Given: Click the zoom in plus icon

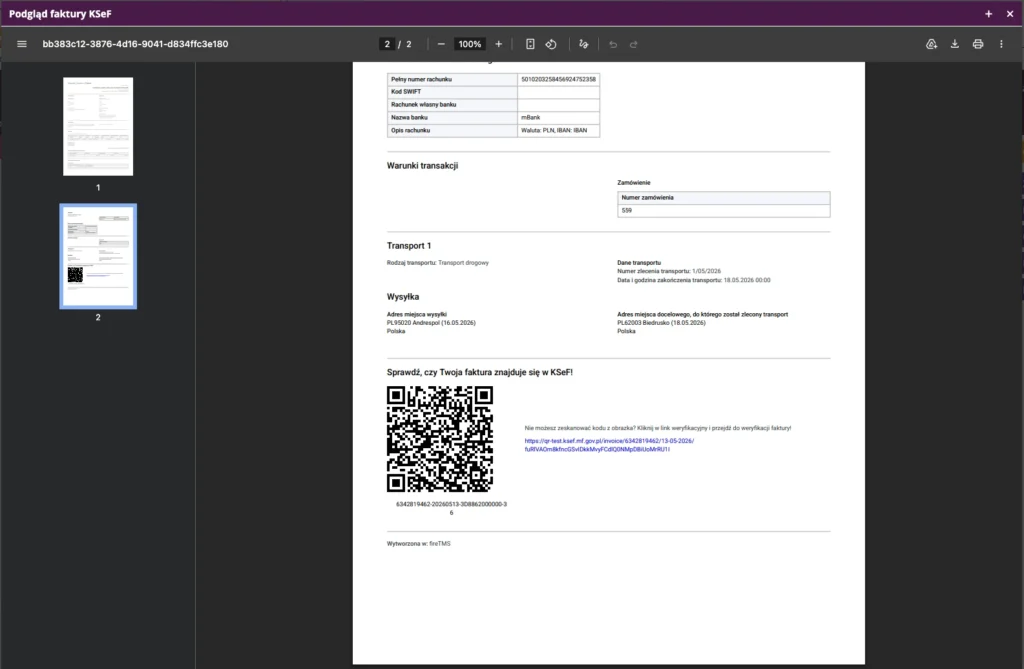Looking at the screenshot, I should 499,44.
